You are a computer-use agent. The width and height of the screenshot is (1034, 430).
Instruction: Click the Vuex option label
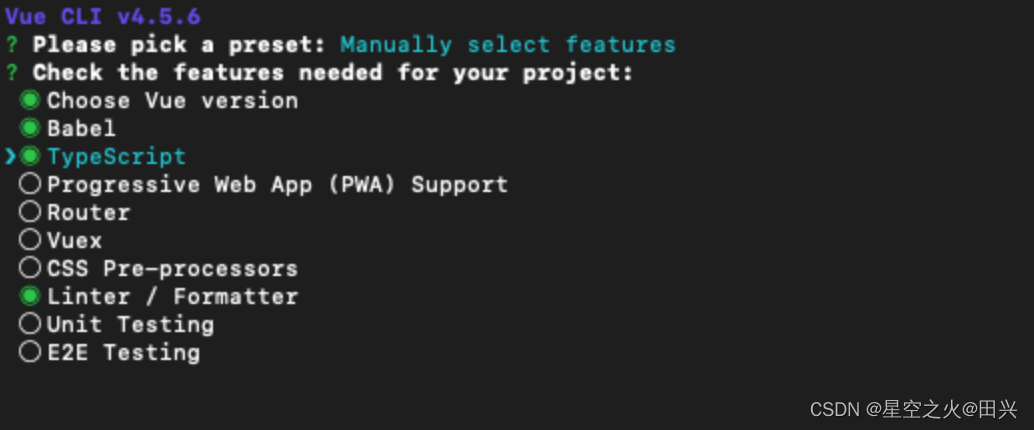click(x=74, y=240)
